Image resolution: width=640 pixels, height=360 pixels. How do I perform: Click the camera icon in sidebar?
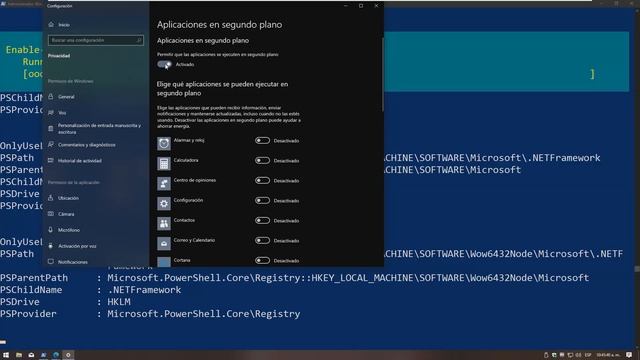(x=51, y=214)
